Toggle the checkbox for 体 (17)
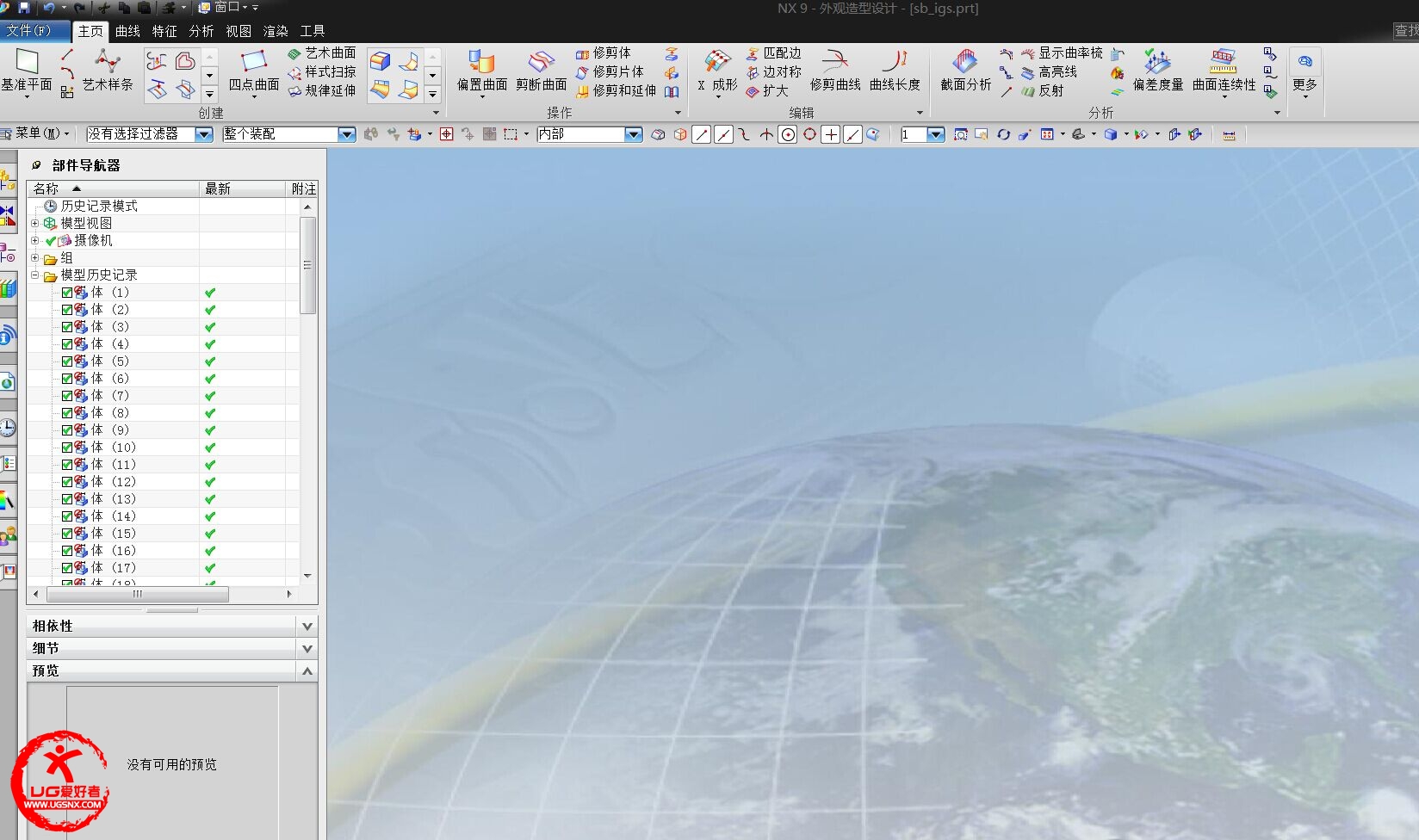 (67, 568)
